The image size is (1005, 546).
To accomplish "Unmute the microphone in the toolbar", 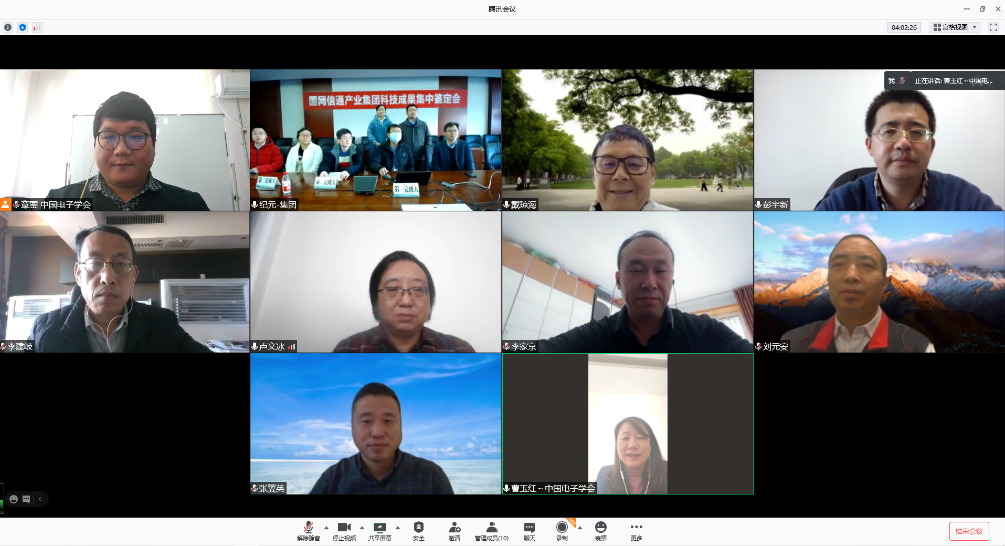I will (308, 528).
